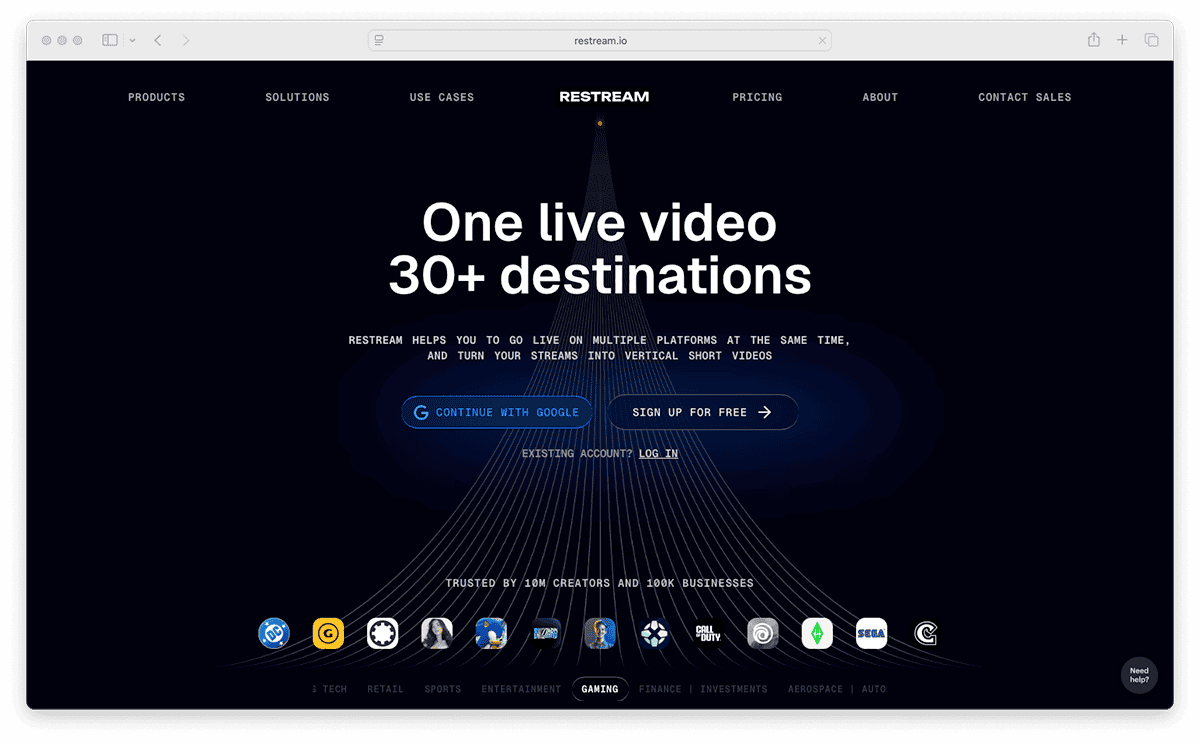
Task: Click the DC Comics logo icon
Action: (274, 633)
